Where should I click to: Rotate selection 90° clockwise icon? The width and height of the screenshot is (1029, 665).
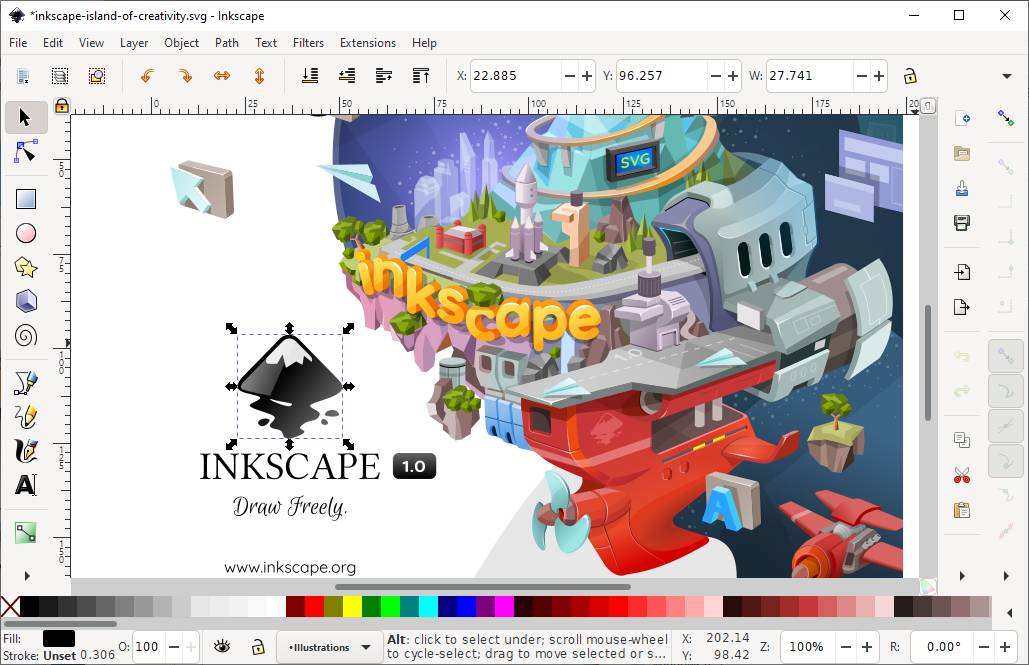(185, 75)
